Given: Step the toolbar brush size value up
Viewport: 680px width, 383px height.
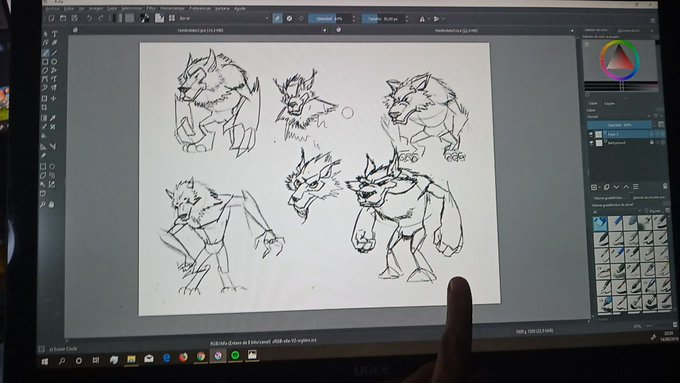Looking at the screenshot, I should [x=407, y=16].
